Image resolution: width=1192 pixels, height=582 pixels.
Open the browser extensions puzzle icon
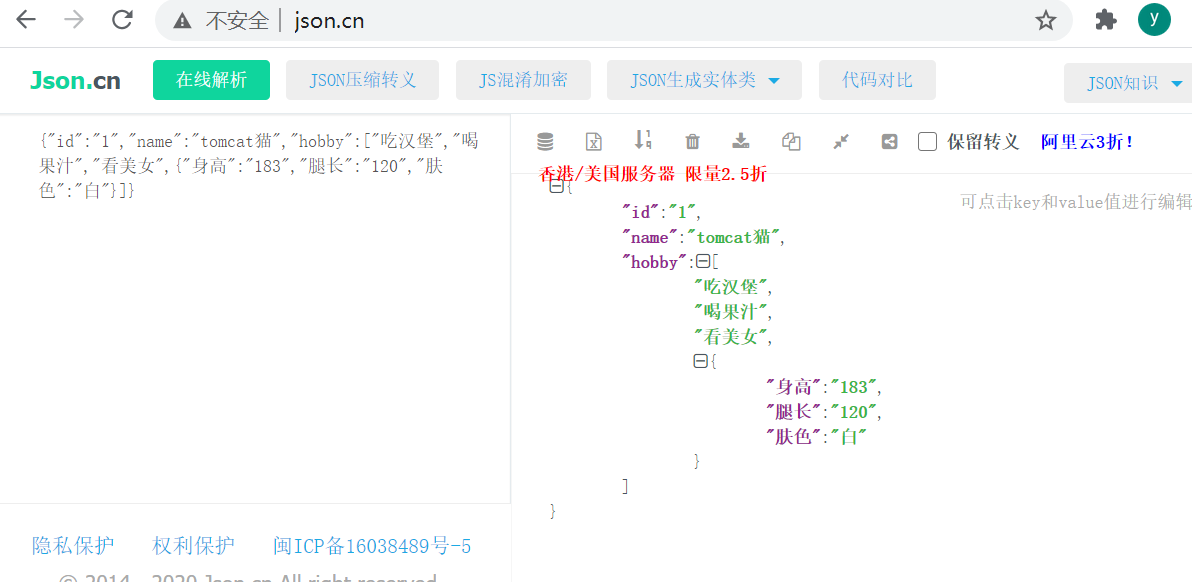click(1104, 20)
